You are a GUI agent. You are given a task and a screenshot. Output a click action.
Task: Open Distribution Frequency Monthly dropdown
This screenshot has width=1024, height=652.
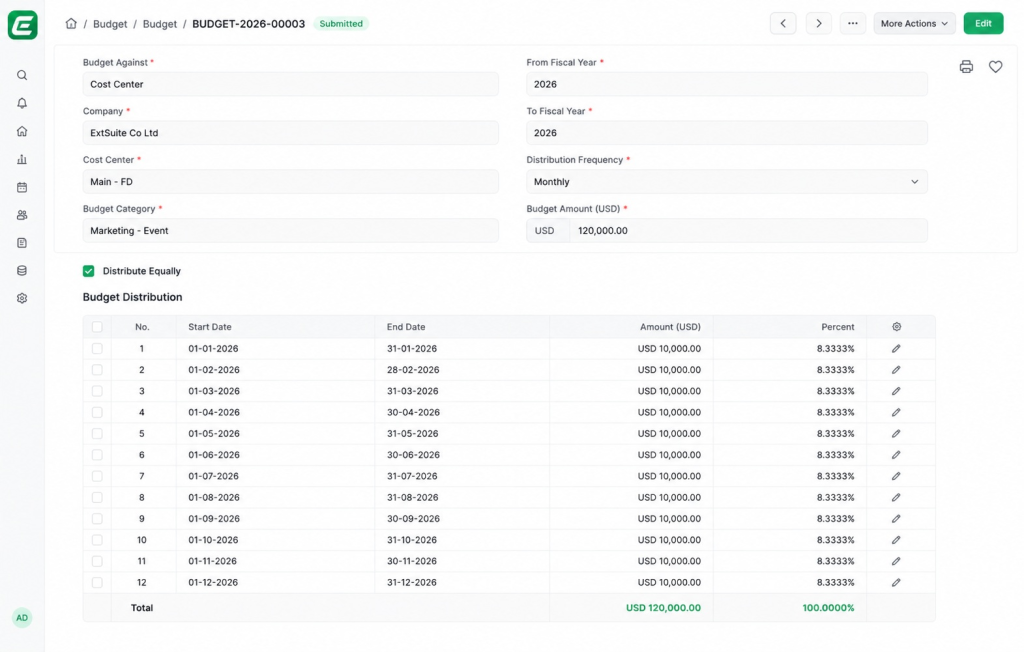(x=726, y=182)
